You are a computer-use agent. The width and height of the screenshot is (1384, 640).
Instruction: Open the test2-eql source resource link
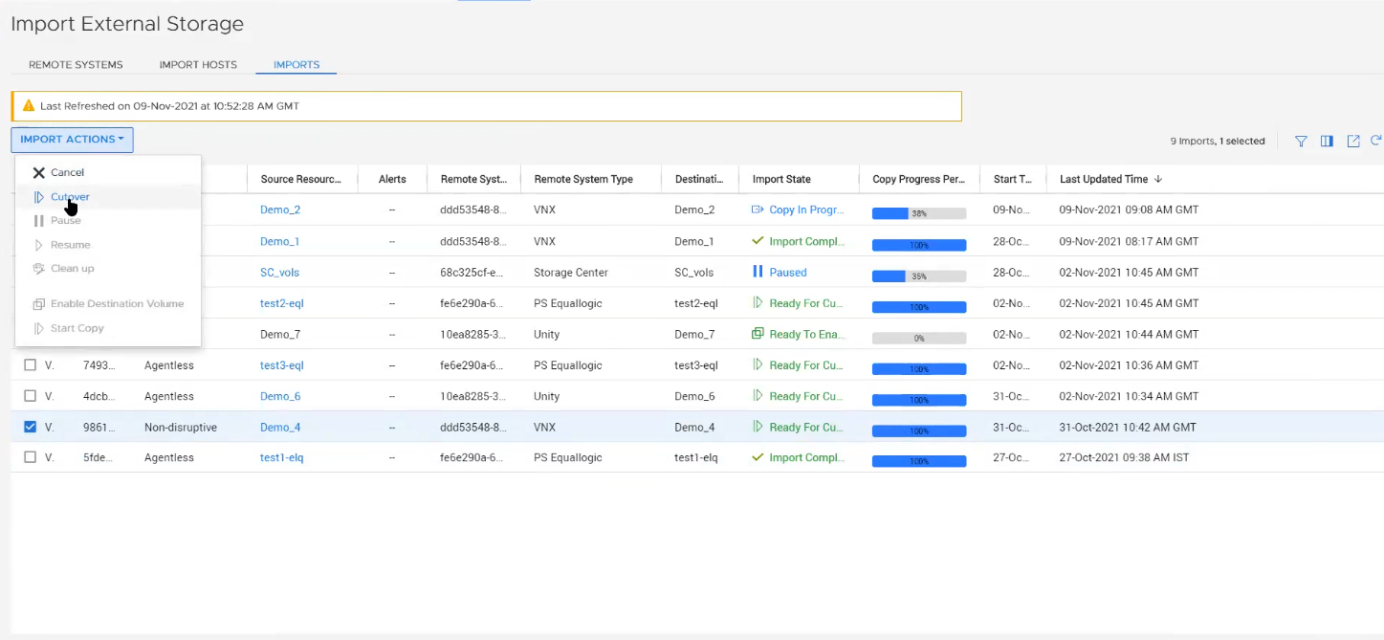coord(282,303)
